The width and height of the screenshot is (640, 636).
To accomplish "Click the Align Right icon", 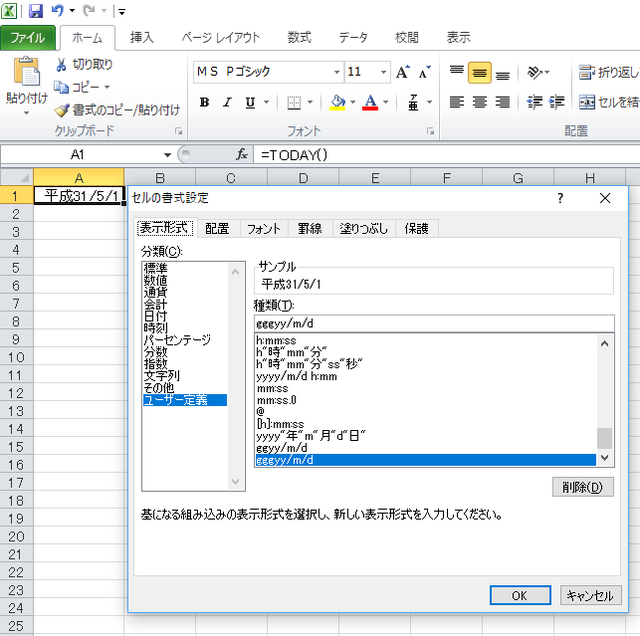I will pyautogui.click(x=502, y=102).
